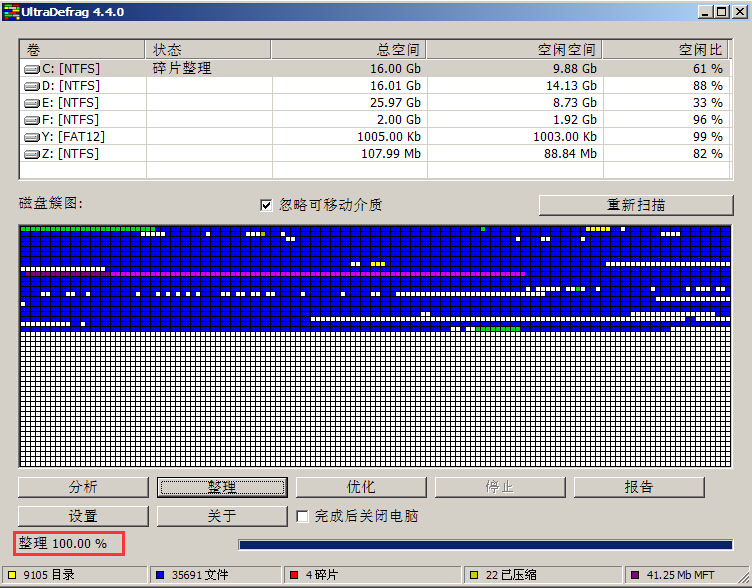Viewport: 752px width, 588px height.
Task: Click the compressed files legend square
Action: click(474, 575)
